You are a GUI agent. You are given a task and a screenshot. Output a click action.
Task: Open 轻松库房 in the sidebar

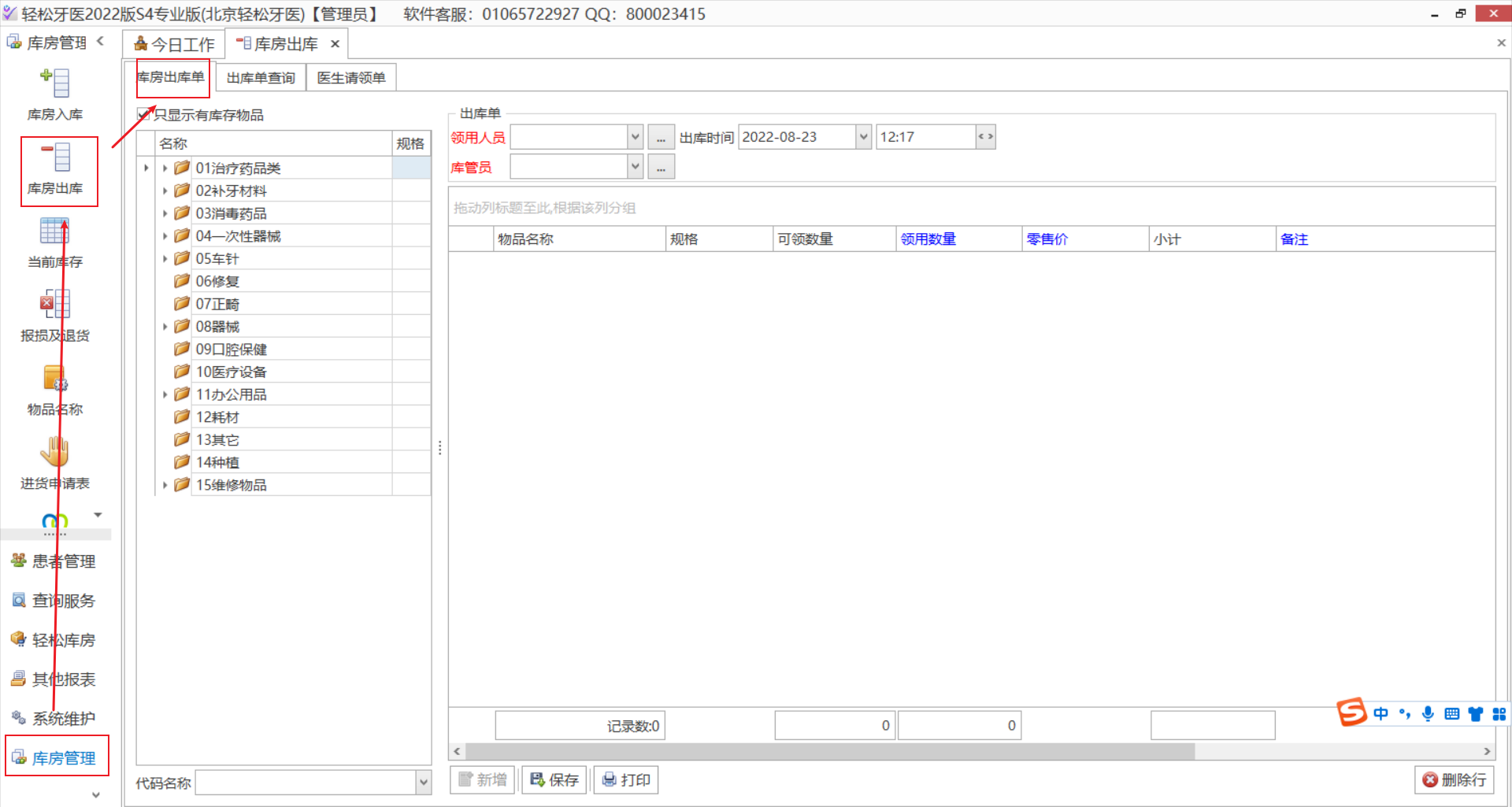click(54, 640)
